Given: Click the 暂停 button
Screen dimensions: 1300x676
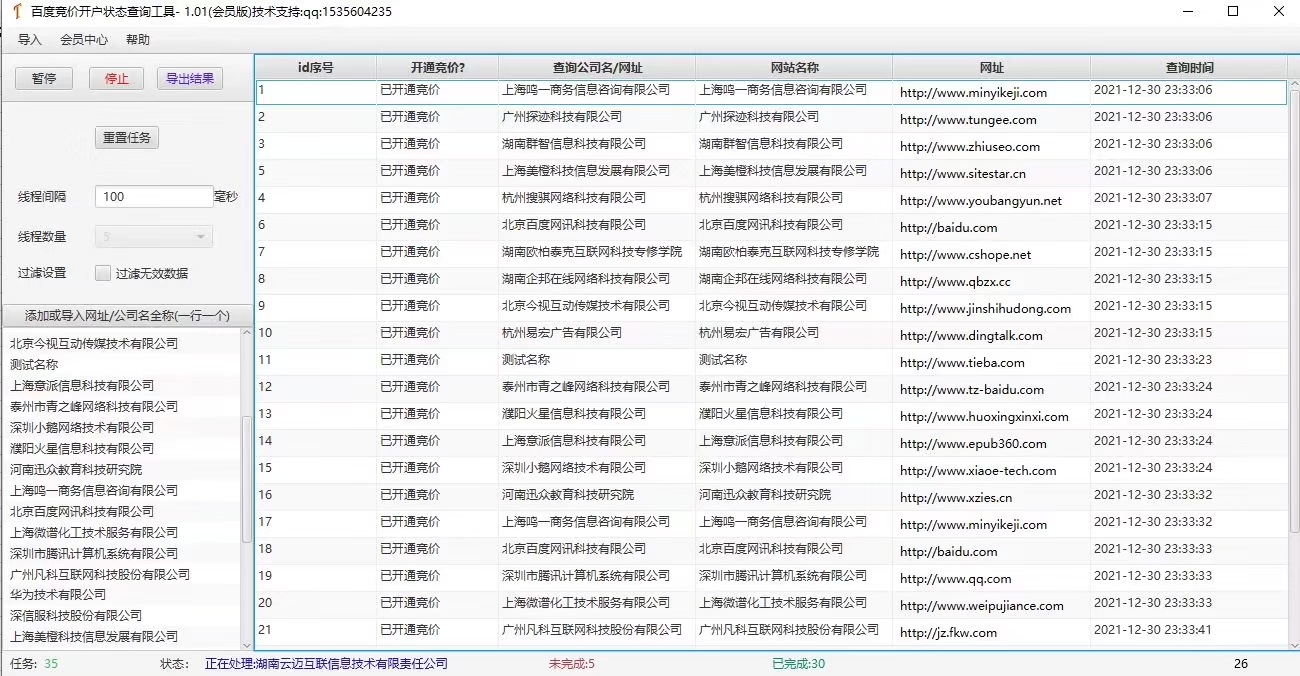Looking at the screenshot, I should click(44, 78).
